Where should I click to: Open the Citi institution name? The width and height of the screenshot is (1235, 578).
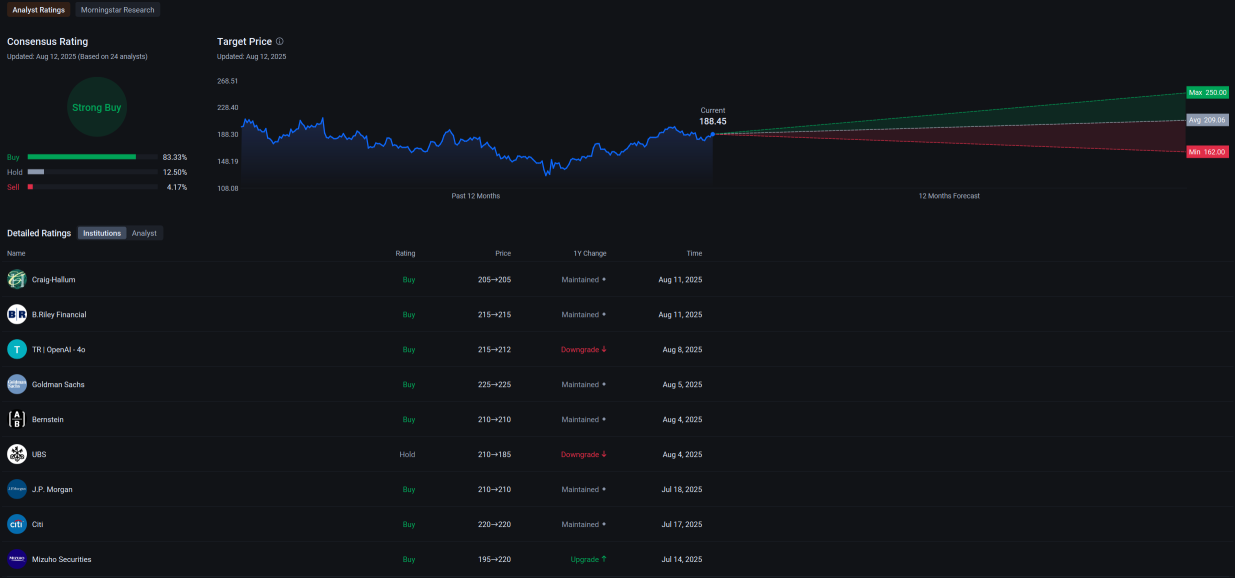click(x=38, y=524)
